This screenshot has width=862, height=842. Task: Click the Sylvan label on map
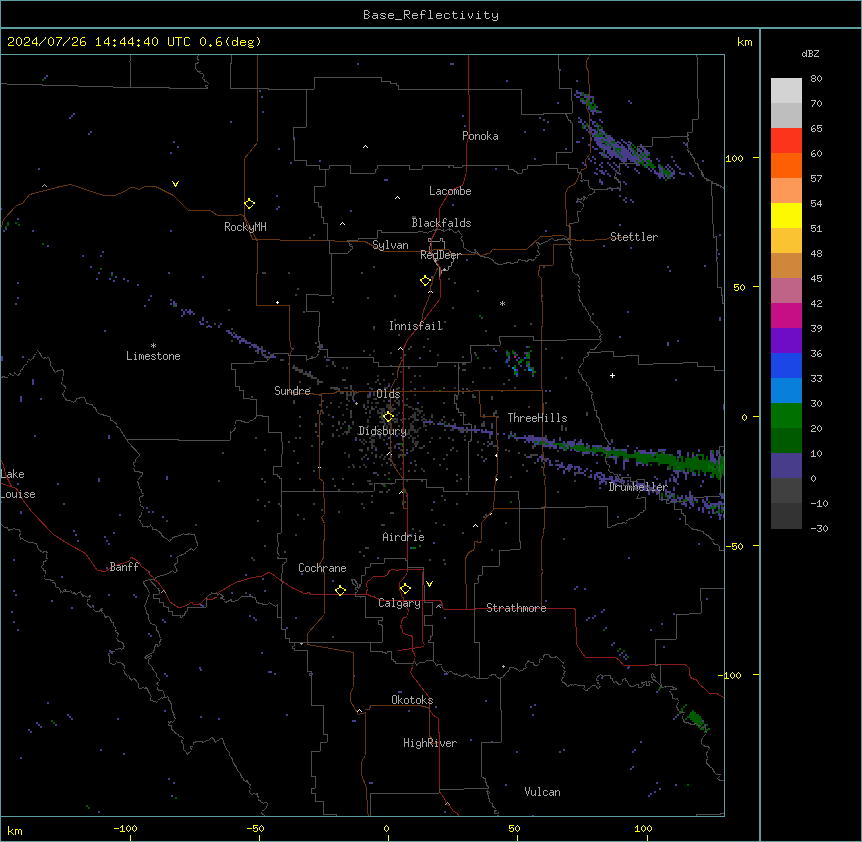pos(390,245)
